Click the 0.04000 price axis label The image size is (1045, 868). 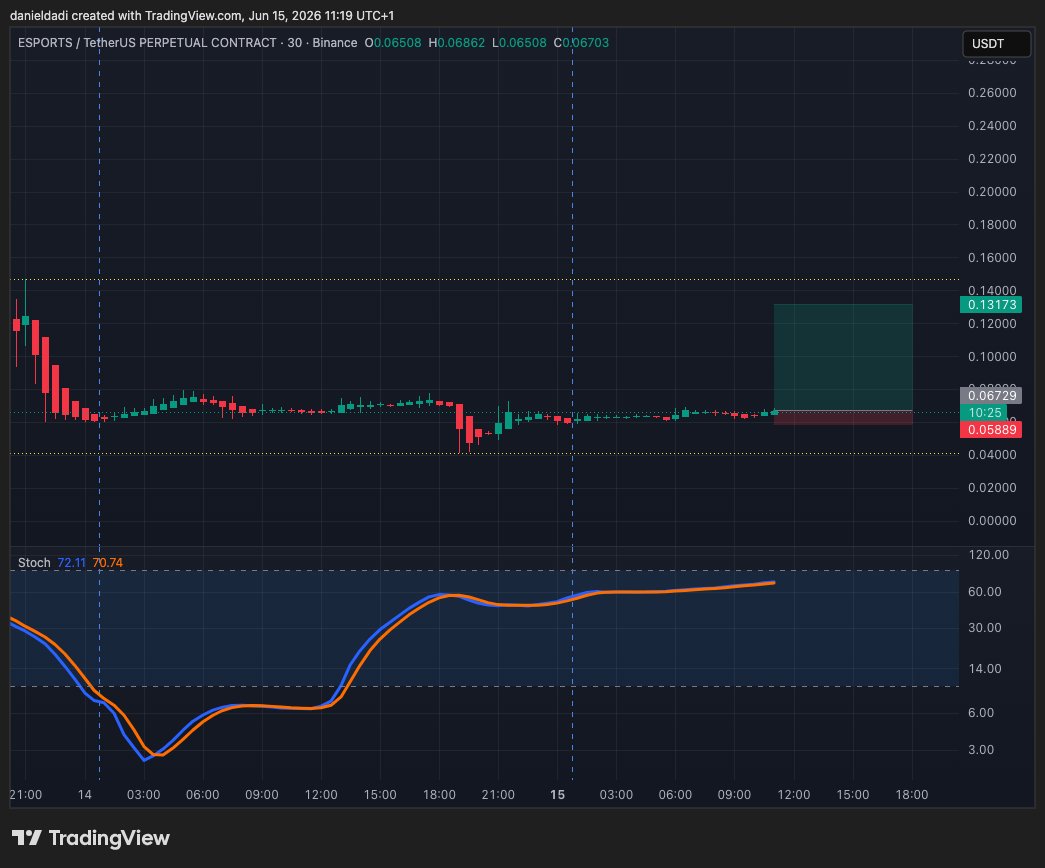[x=992, y=455]
